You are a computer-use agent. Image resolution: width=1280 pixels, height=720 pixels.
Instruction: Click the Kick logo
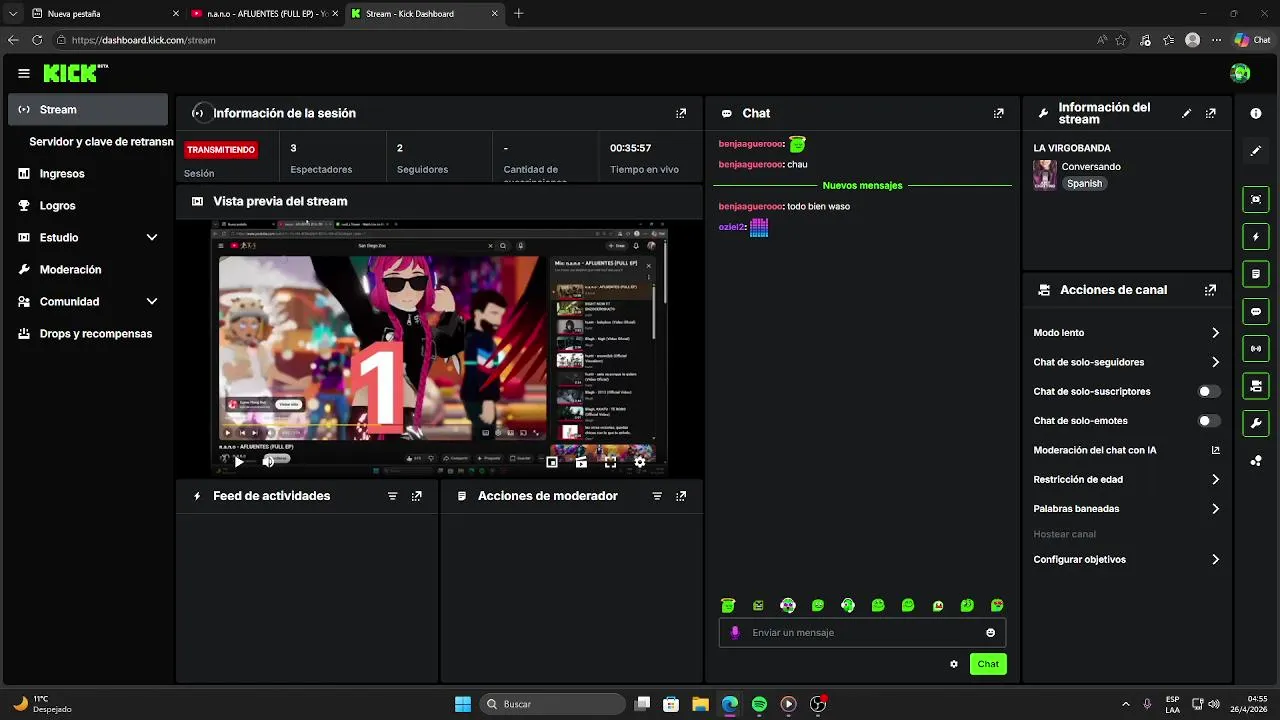pos(75,73)
